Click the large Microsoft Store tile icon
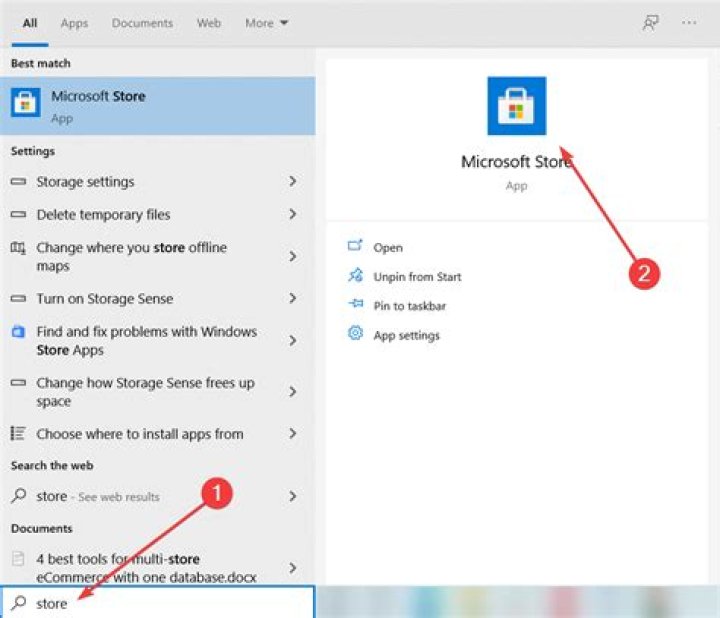The height and width of the screenshot is (618, 720). [x=517, y=106]
